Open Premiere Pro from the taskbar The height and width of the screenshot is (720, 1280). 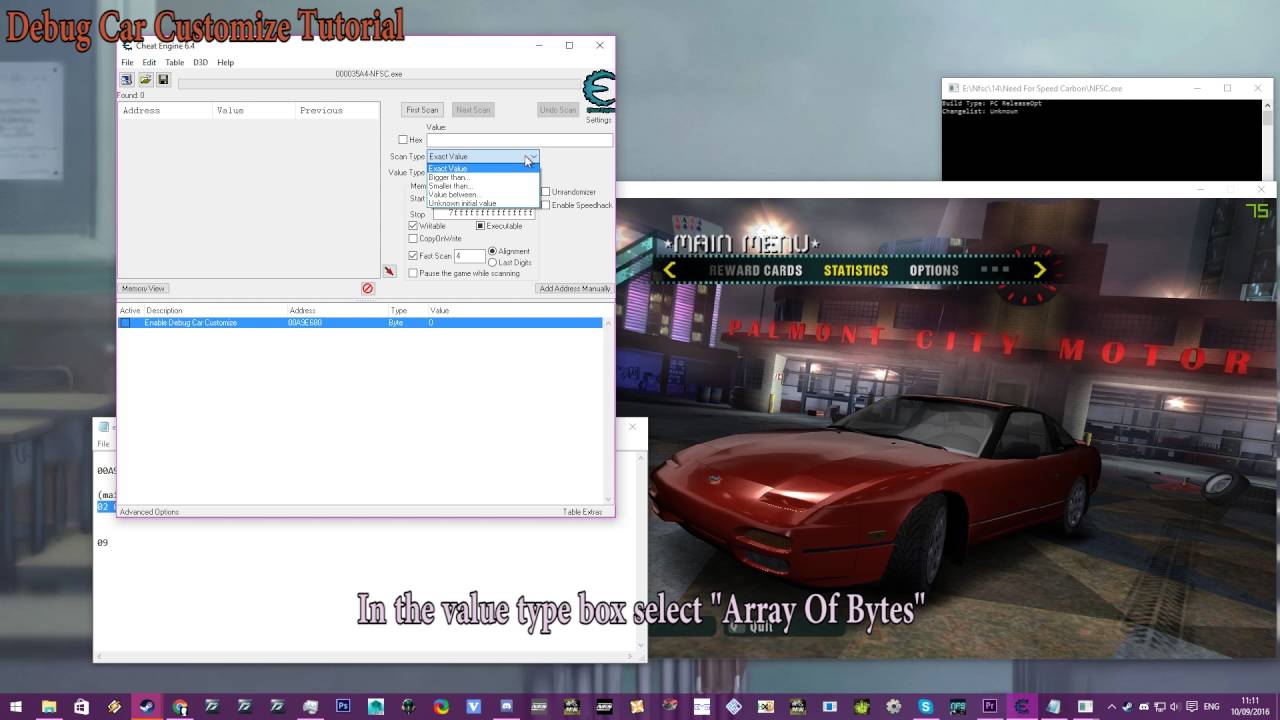pyautogui.click(x=990, y=706)
